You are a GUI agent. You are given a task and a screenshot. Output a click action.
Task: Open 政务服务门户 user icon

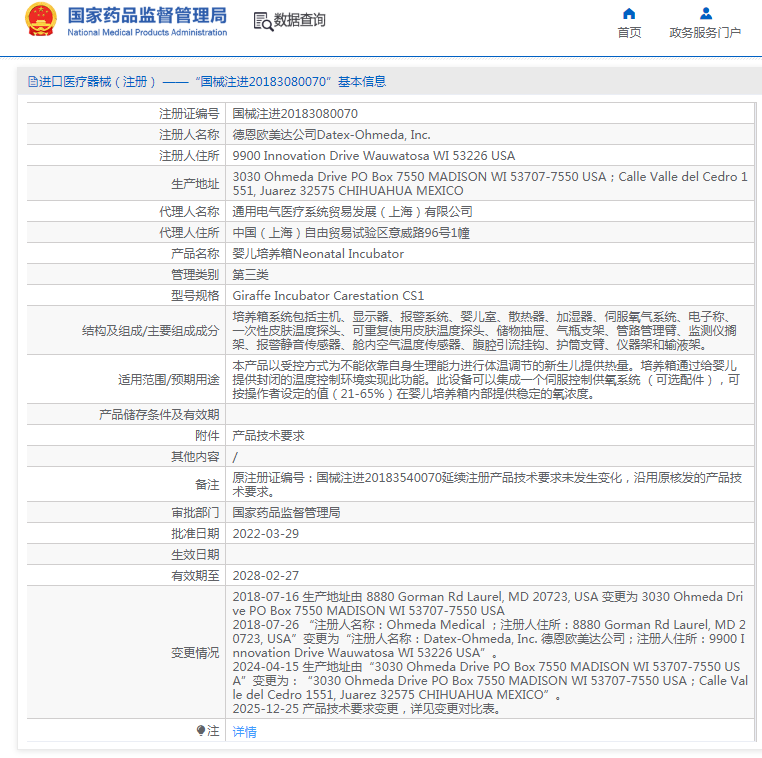pyautogui.click(x=706, y=13)
